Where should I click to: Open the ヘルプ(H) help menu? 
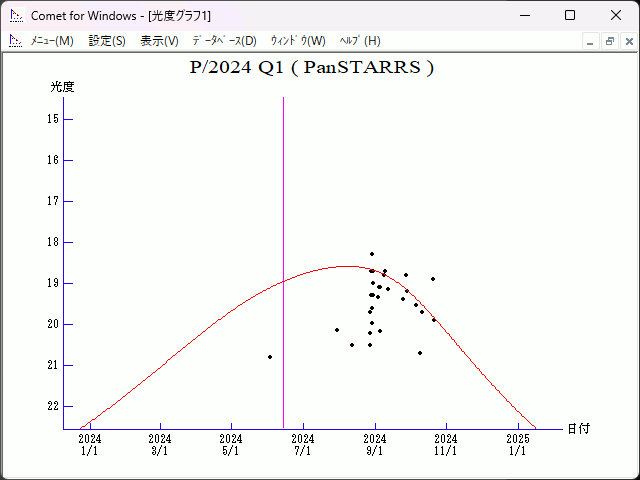(x=360, y=41)
